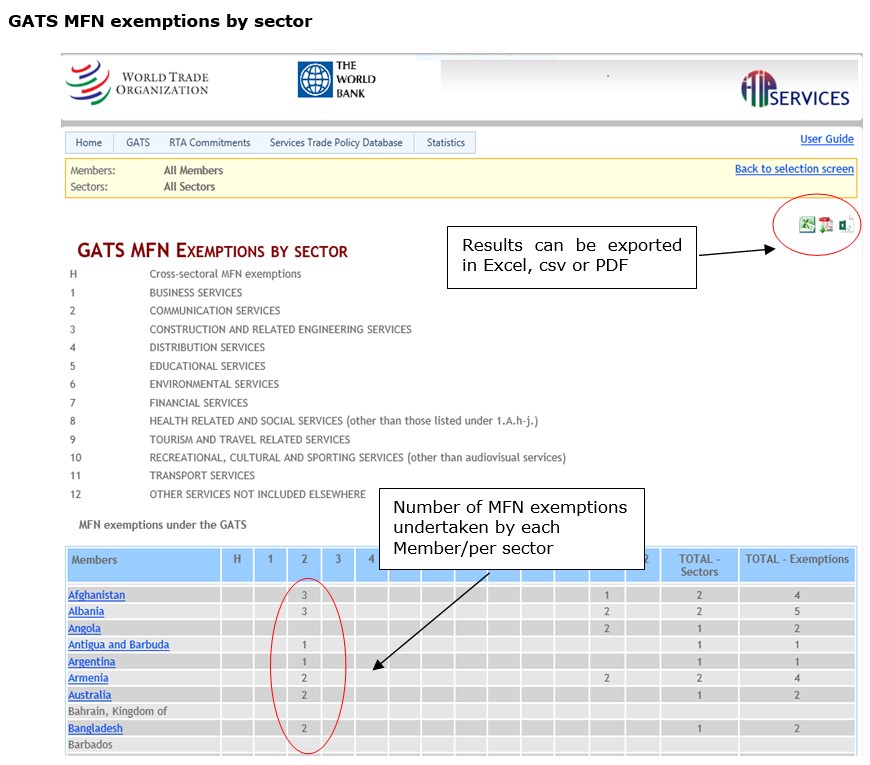The height and width of the screenshot is (765, 870).
Task: Click 'TOURISM AND TRAVEL RELATED SERVICES' text
Action: click(250, 439)
